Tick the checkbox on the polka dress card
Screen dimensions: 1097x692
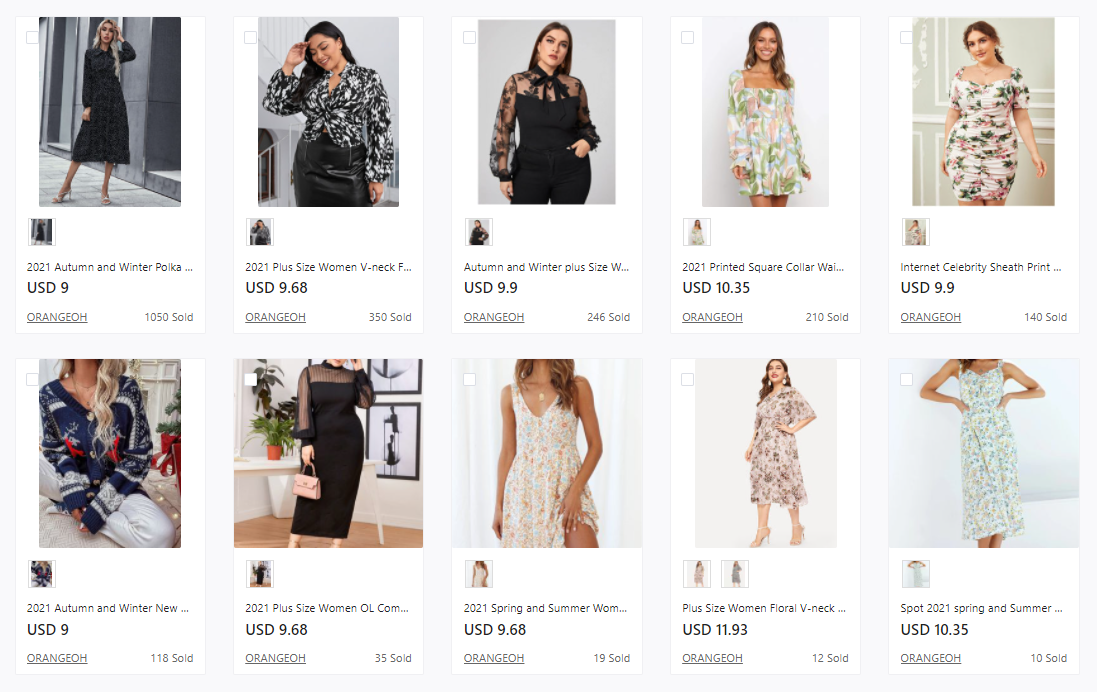pos(32,38)
